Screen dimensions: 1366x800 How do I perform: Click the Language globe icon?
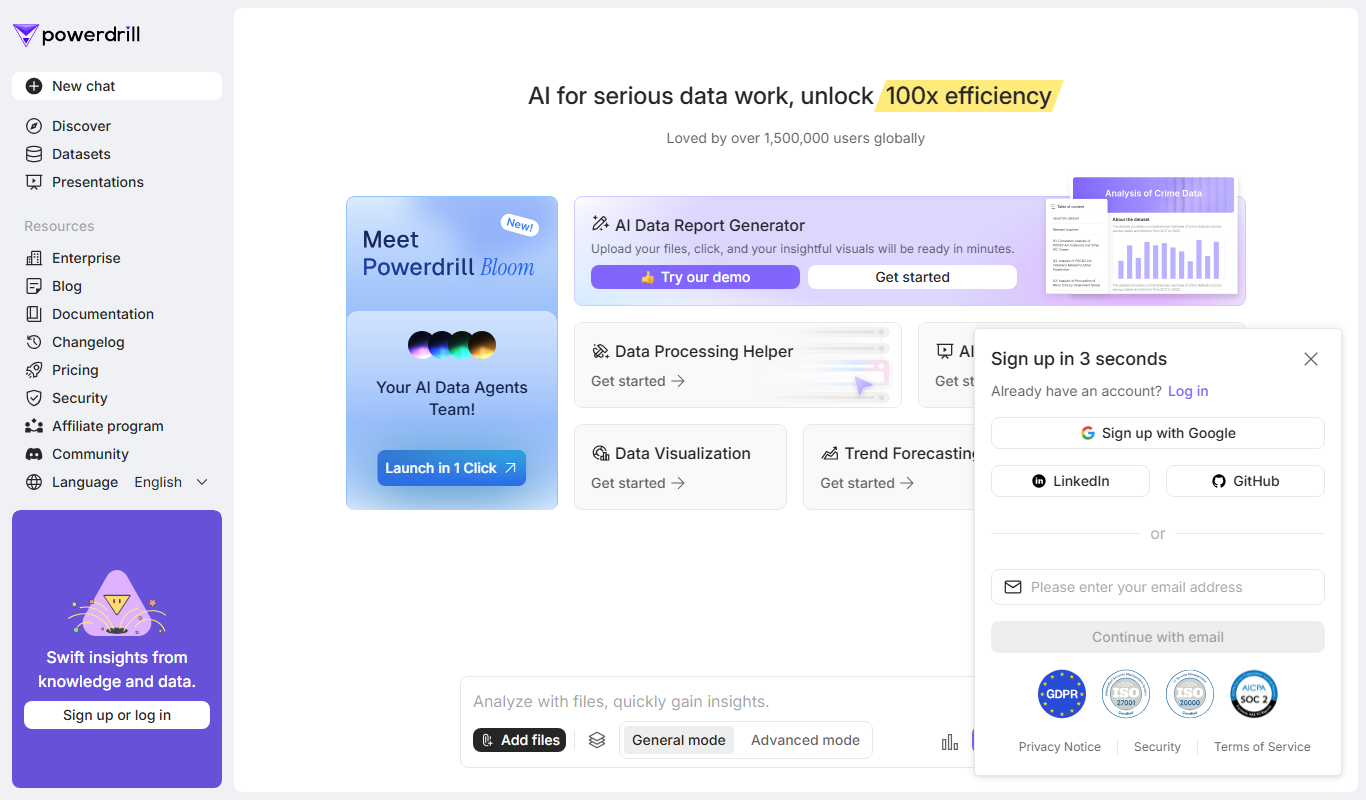point(34,482)
